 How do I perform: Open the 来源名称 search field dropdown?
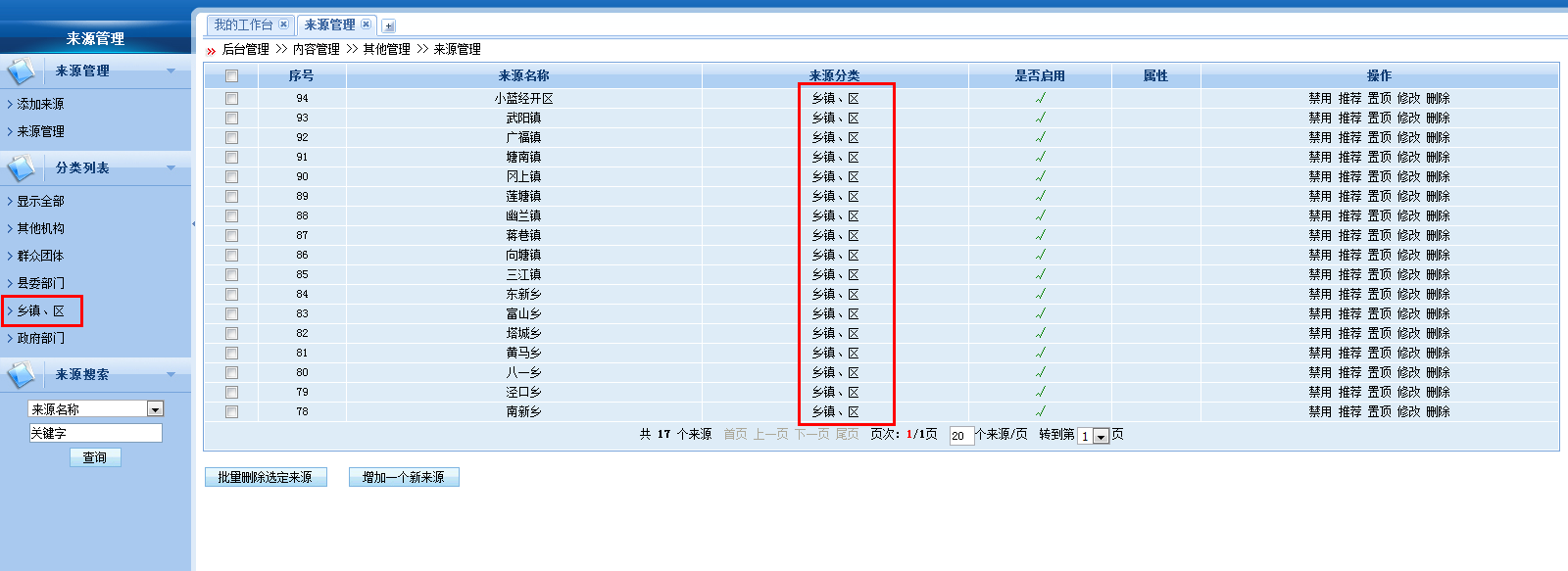point(155,409)
